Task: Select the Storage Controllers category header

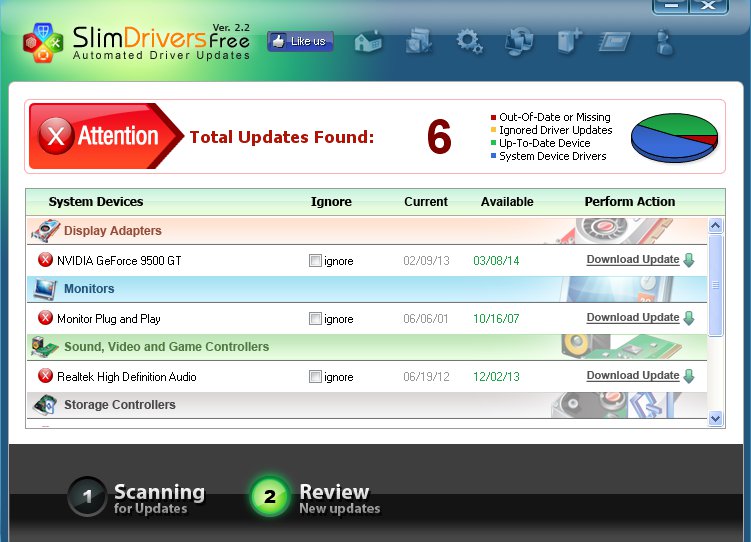Action: point(367,405)
